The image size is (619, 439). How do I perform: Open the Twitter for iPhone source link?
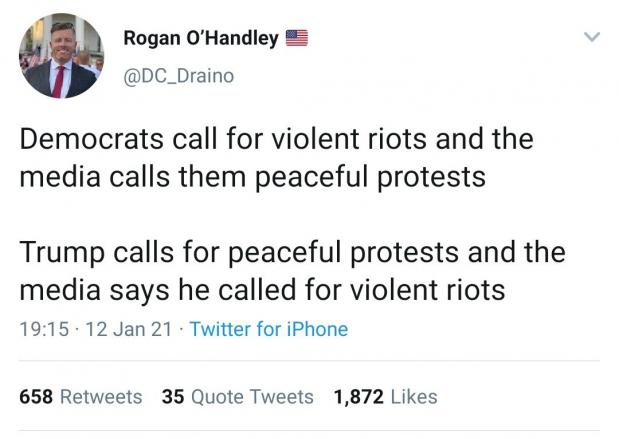pyautogui.click(x=269, y=329)
